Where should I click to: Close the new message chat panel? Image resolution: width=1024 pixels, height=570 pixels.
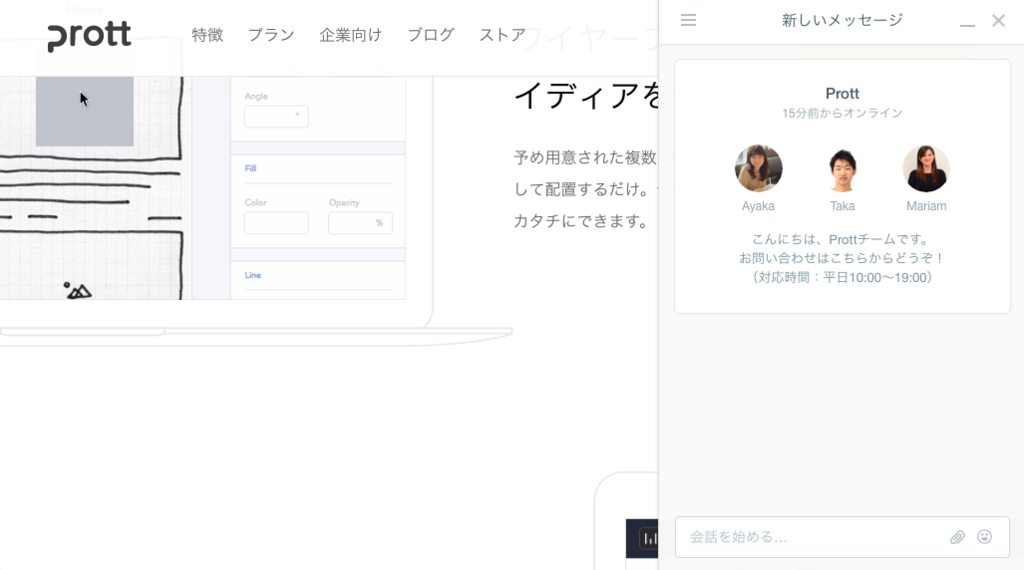[x=998, y=20]
